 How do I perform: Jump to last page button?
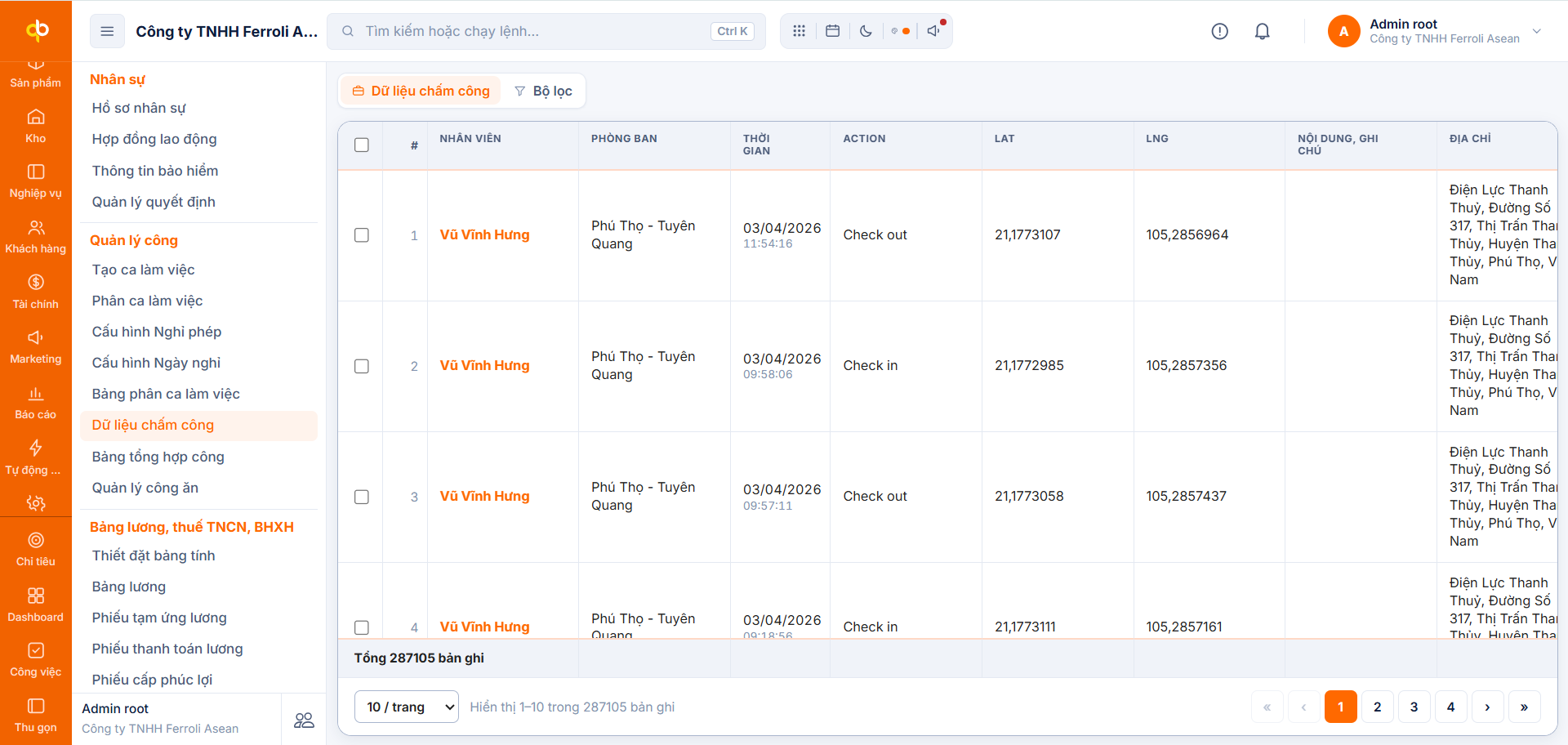click(x=1524, y=707)
